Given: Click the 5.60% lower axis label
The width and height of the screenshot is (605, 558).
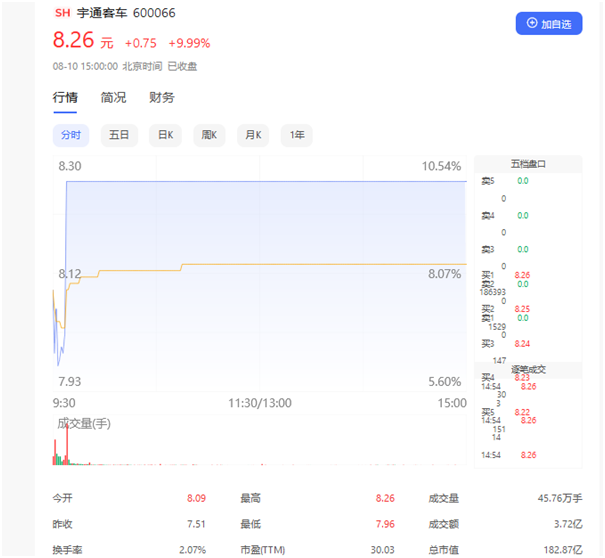Looking at the screenshot, I should click(x=444, y=382).
